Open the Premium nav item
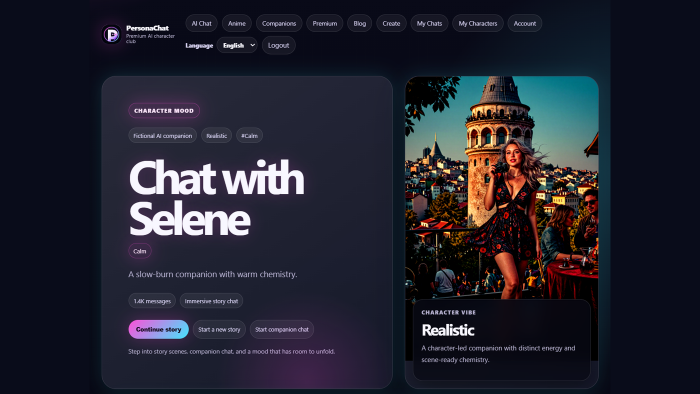Screen dimensions: 700x394 tap(325, 23)
